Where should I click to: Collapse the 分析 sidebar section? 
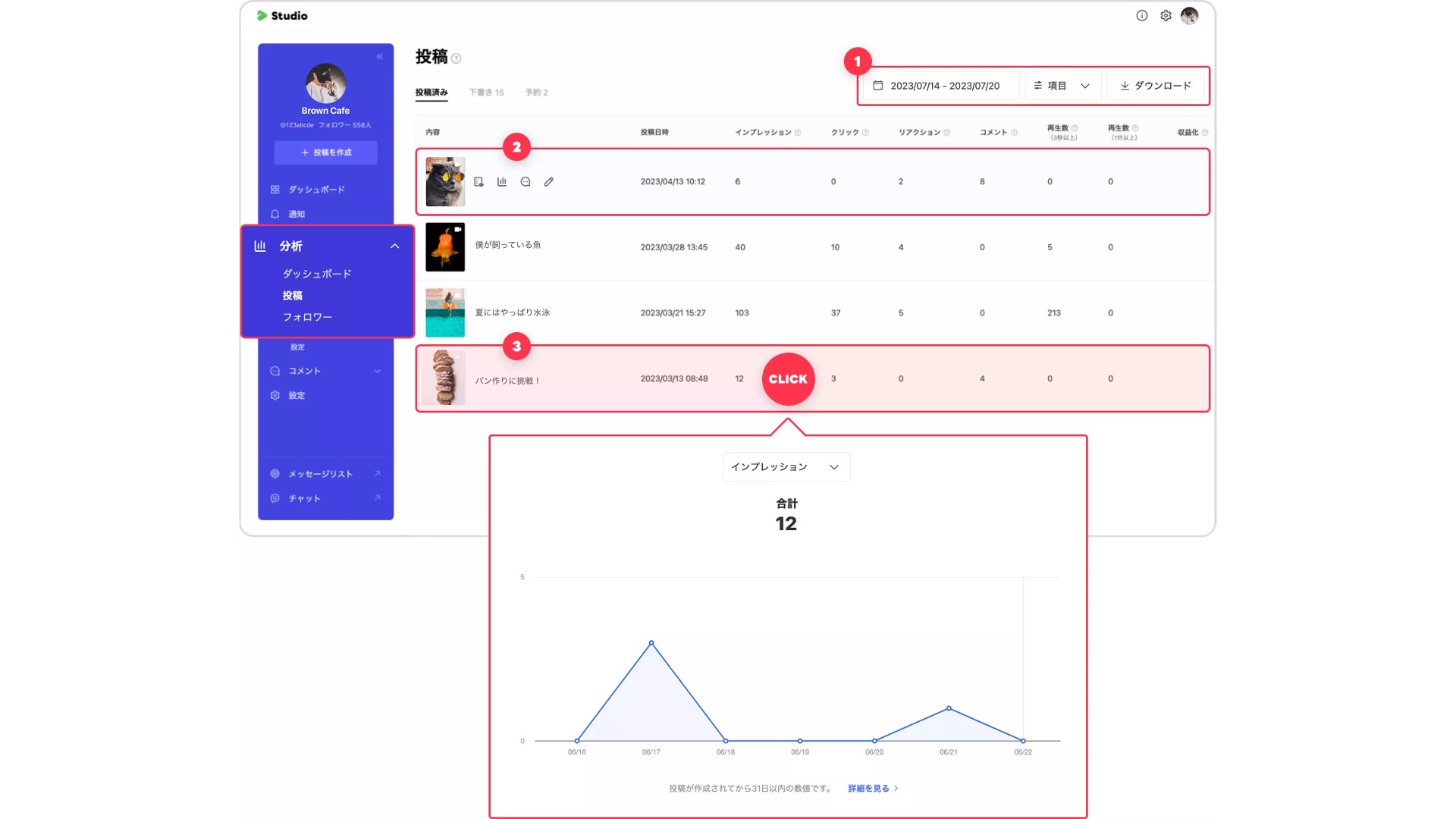(394, 246)
